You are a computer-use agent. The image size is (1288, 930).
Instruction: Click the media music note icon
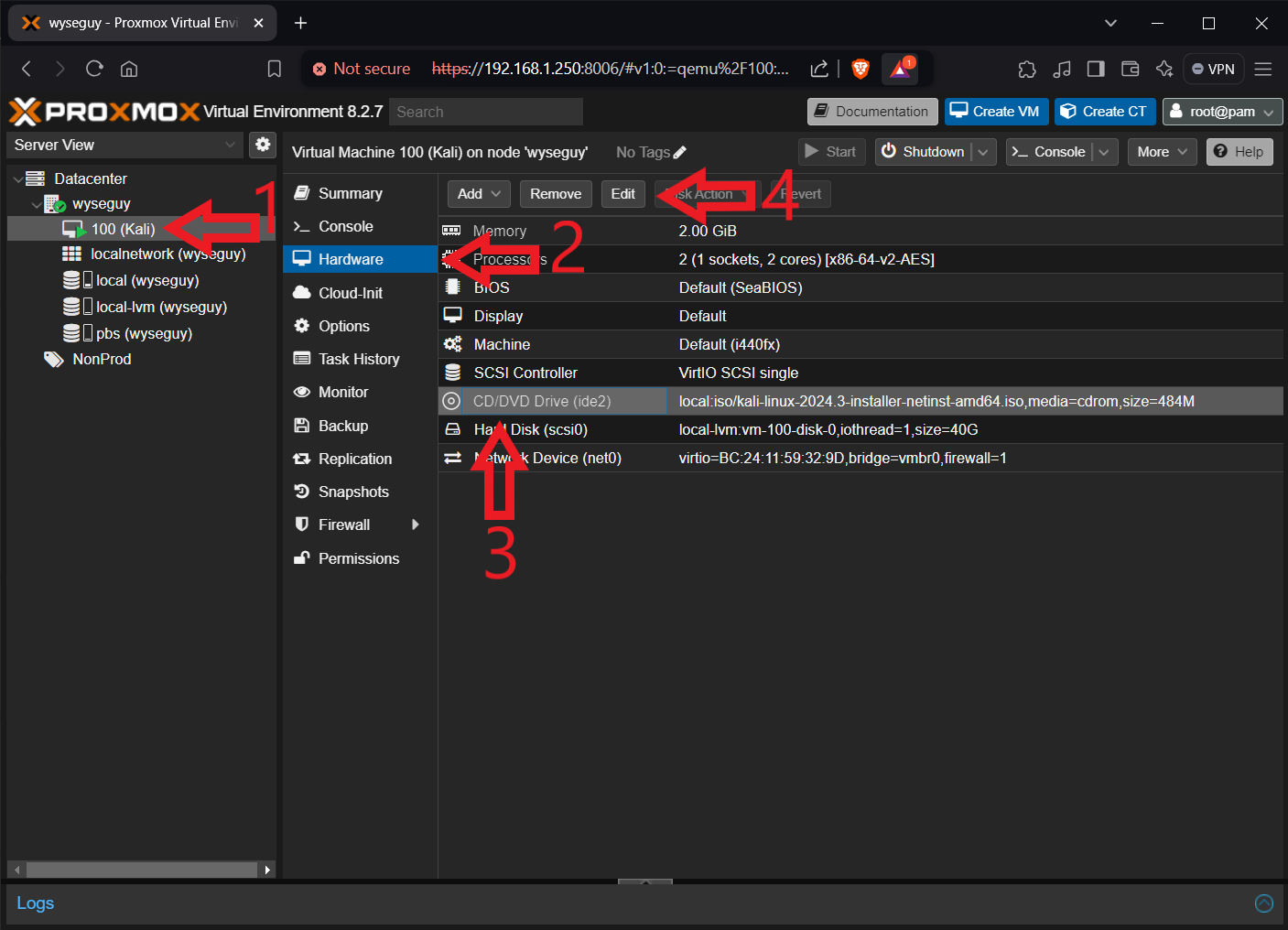click(1062, 69)
